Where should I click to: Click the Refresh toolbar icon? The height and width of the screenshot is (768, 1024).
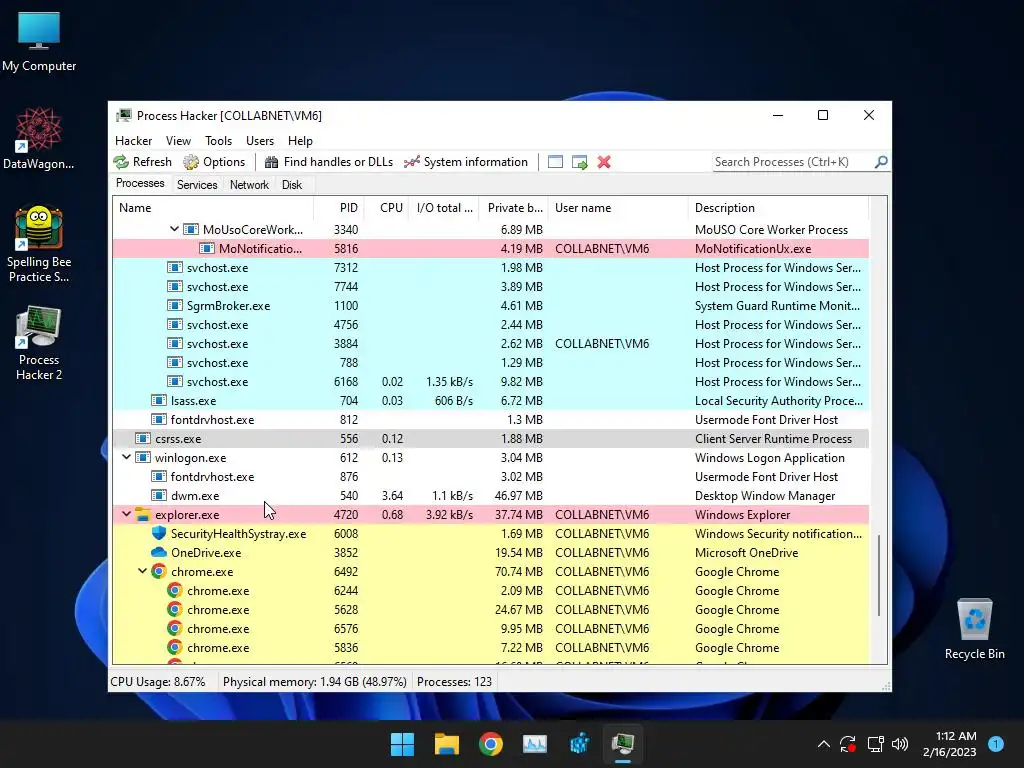(x=121, y=162)
